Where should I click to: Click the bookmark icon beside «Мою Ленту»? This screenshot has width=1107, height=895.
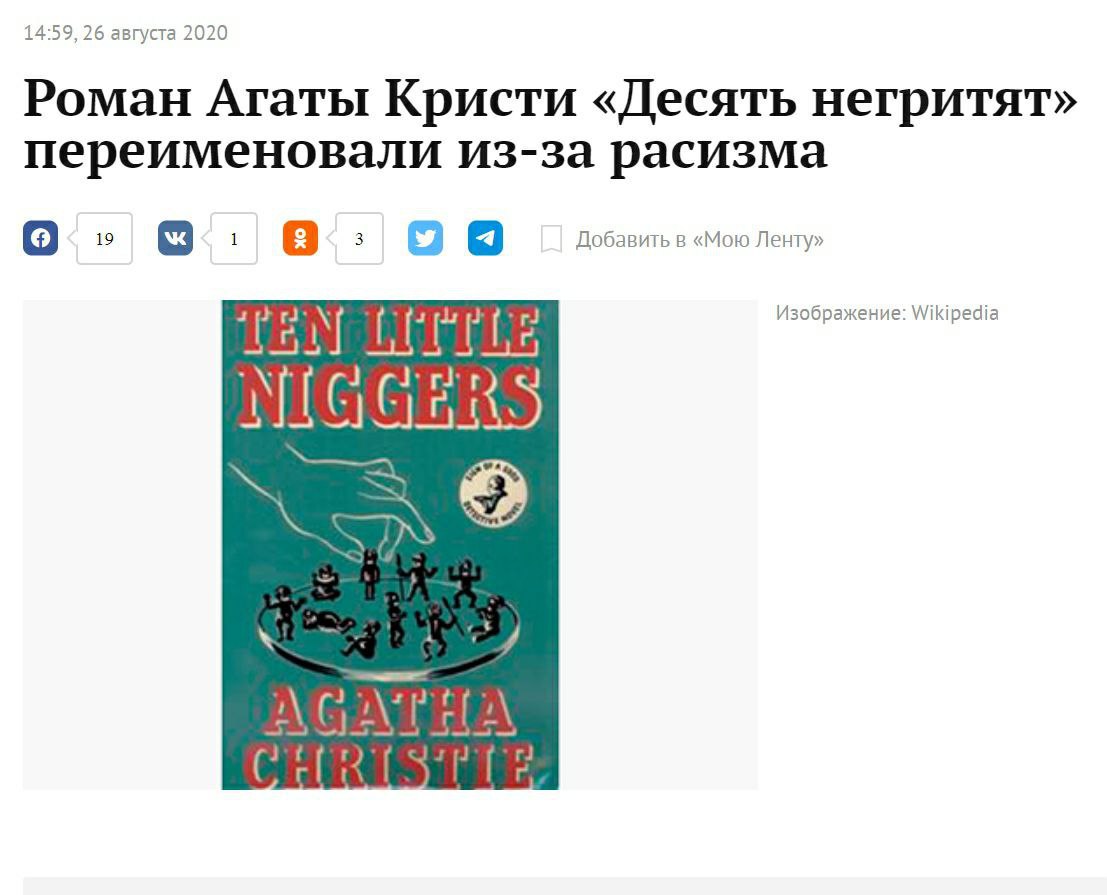tap(551, 239)
